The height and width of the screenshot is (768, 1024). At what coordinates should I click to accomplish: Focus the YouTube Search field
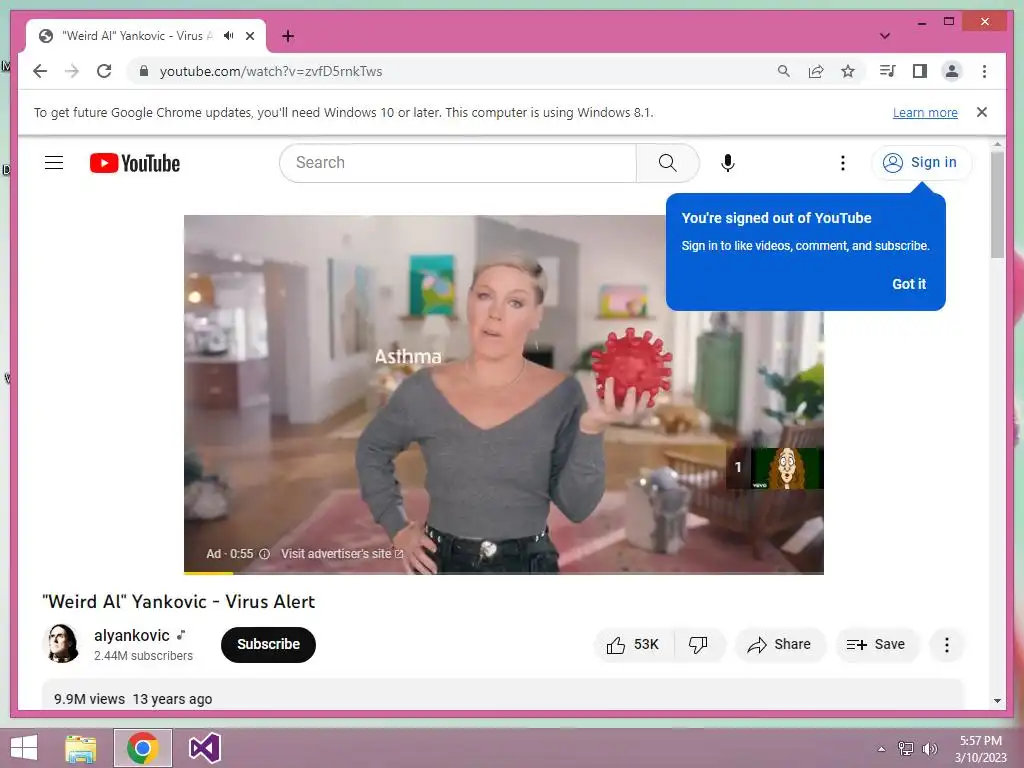click(457, 163)
